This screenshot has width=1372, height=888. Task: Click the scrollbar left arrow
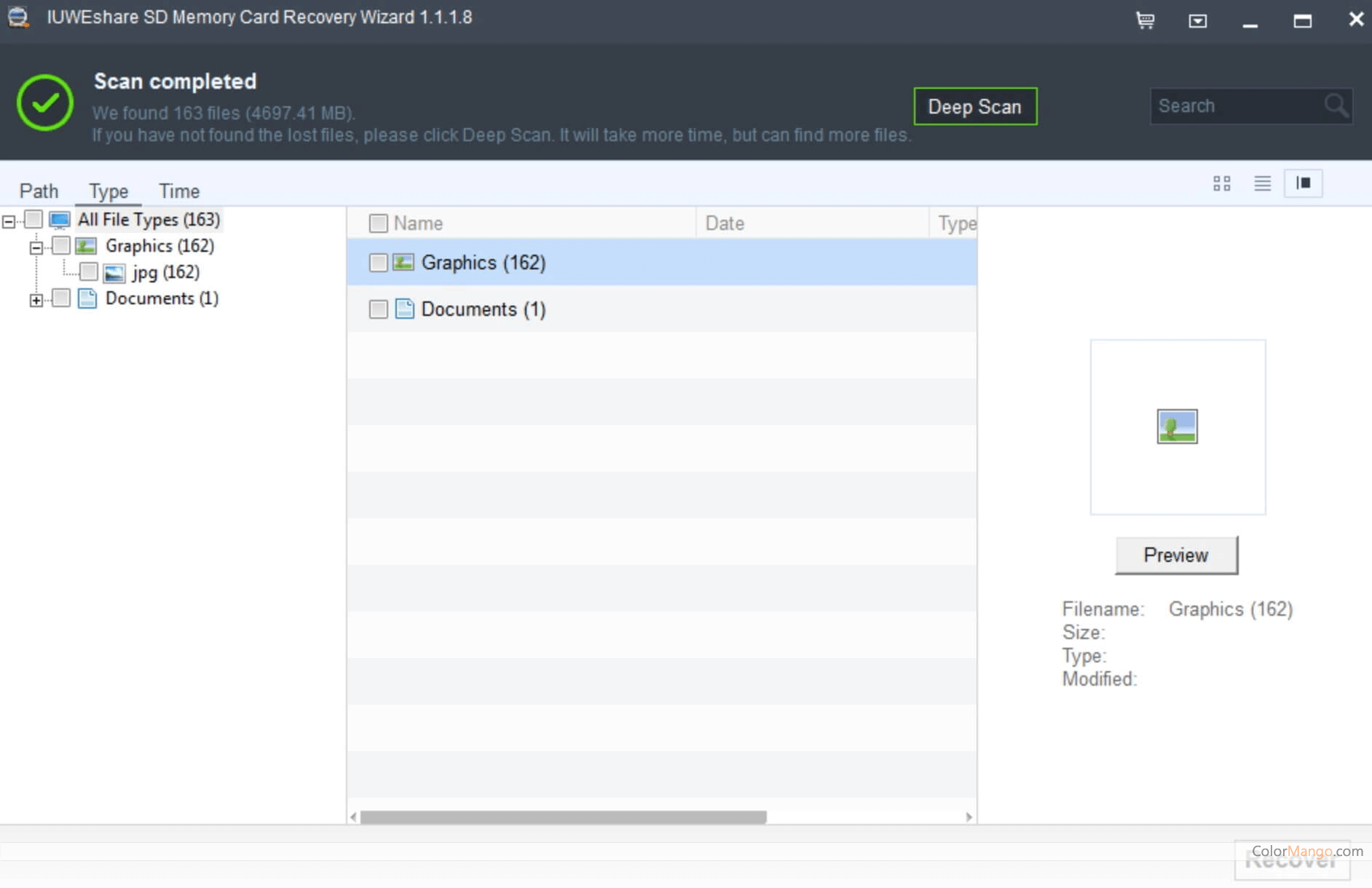pyautogui.click(x=353, y=817)
